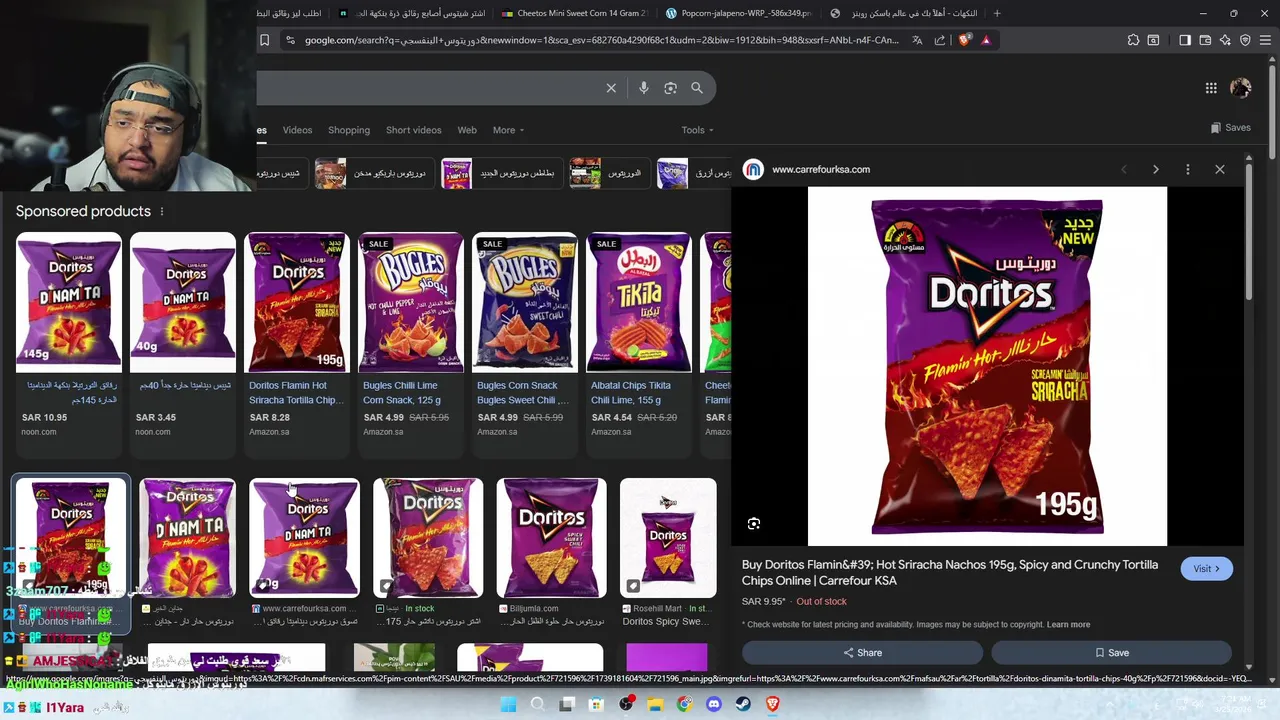The image size is (1280, 720).
Task: Open Windows Start menu
Action: [508, 704]
